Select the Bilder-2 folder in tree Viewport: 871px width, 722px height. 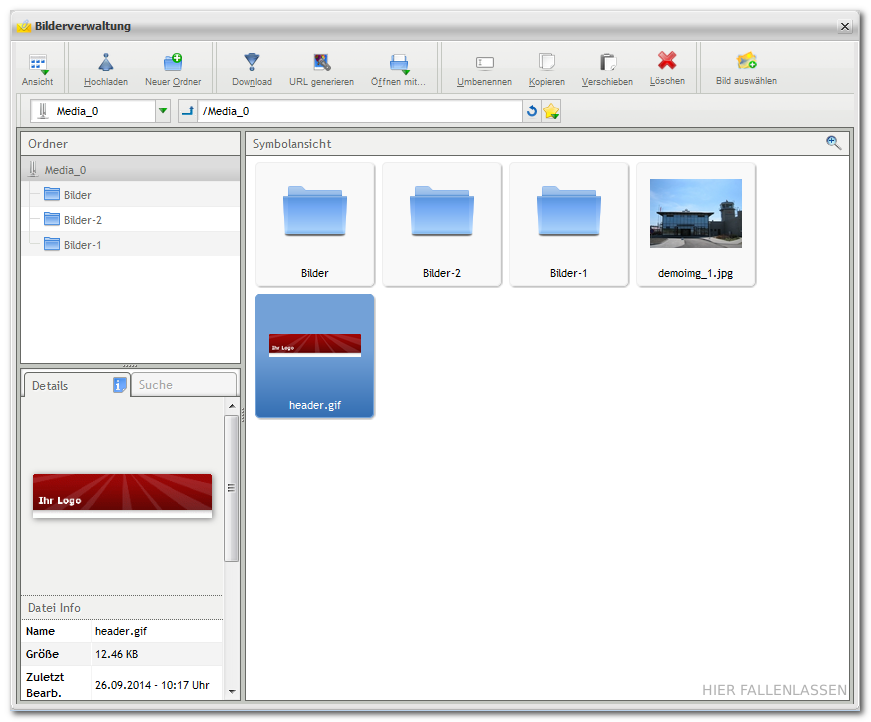[x=82, y=220]
